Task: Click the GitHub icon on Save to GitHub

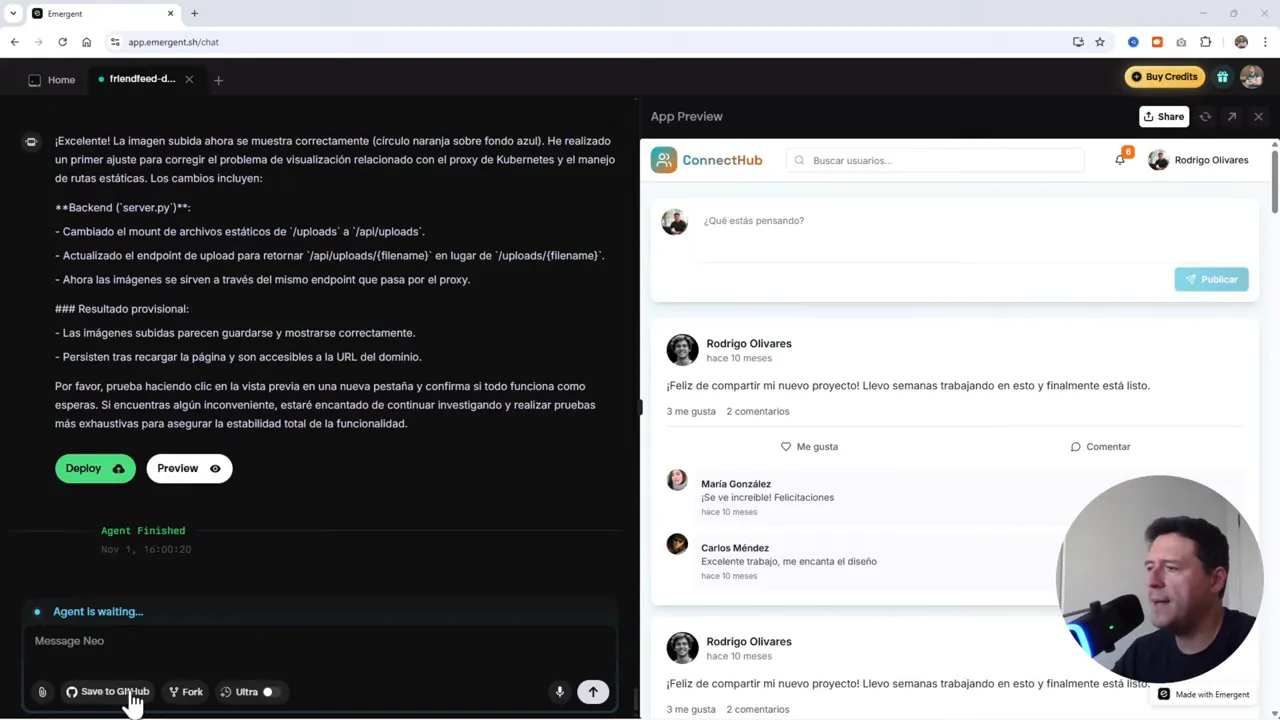Action: (72, 691)
